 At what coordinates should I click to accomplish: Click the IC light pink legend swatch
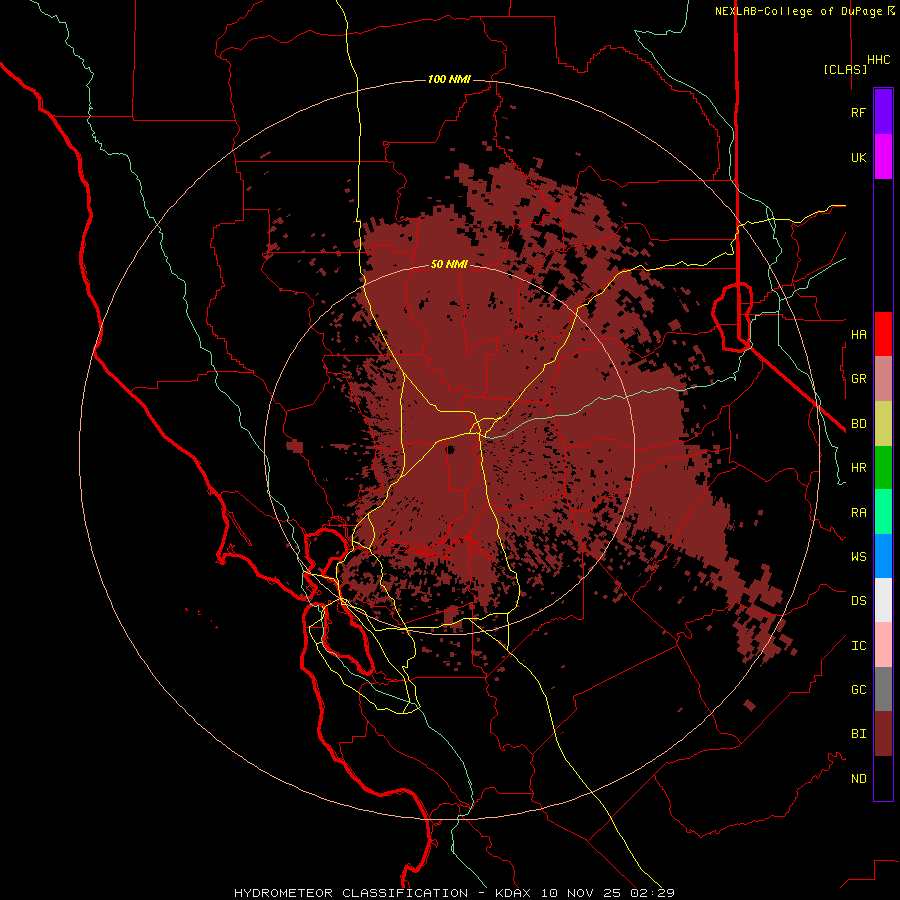[x=883, y=645]
